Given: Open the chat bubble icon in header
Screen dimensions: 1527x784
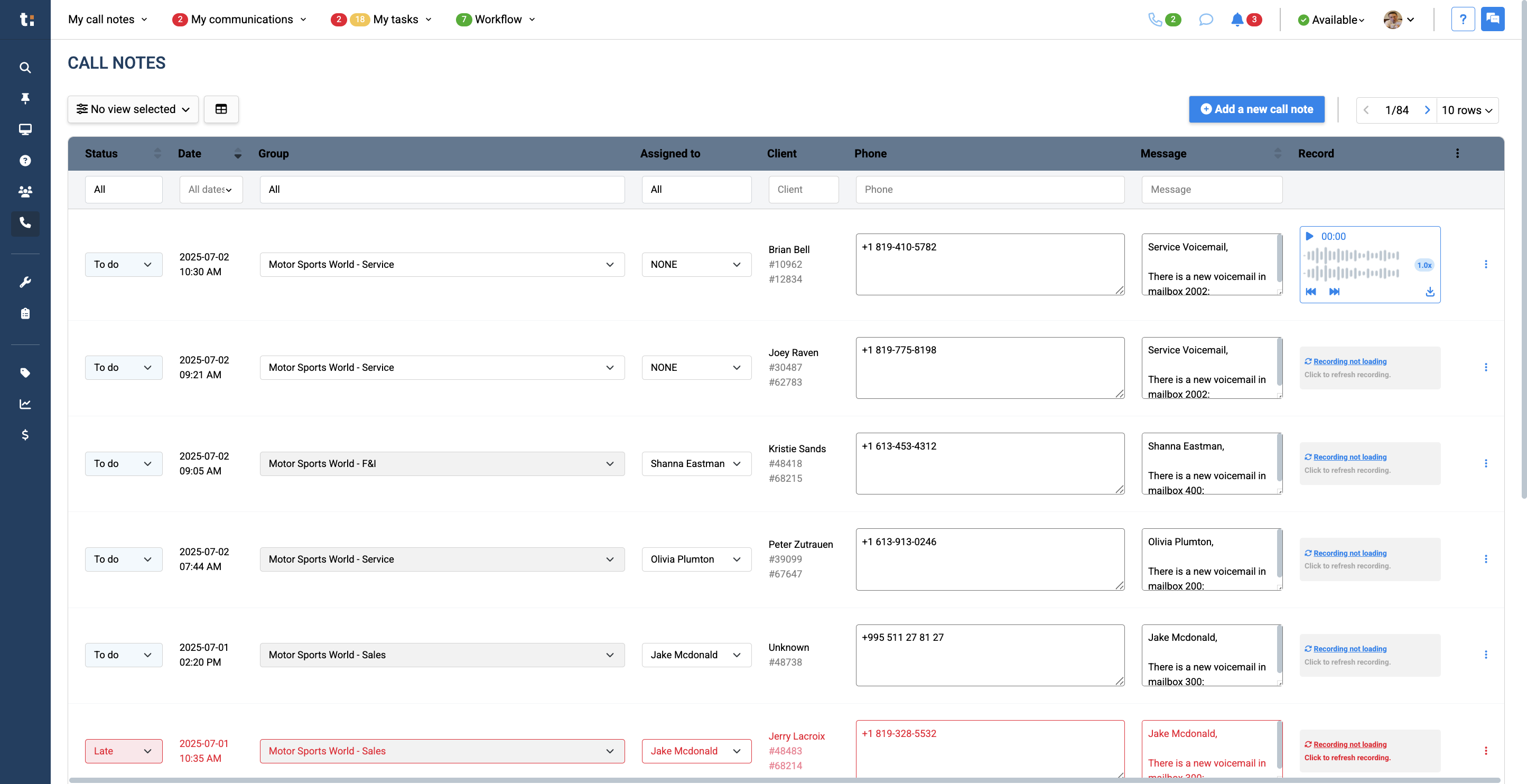Looking at the screenshot, I should point(1206,20).
